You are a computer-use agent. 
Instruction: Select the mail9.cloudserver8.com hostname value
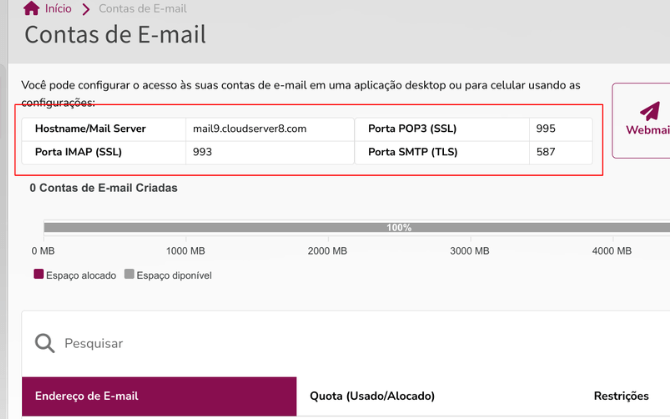pos(250,129)
